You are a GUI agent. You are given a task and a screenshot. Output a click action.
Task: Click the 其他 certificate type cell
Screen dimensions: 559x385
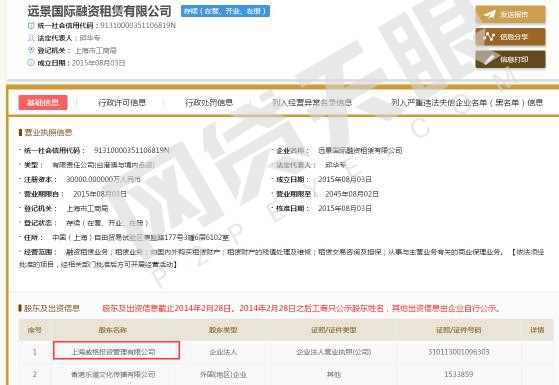334,374
